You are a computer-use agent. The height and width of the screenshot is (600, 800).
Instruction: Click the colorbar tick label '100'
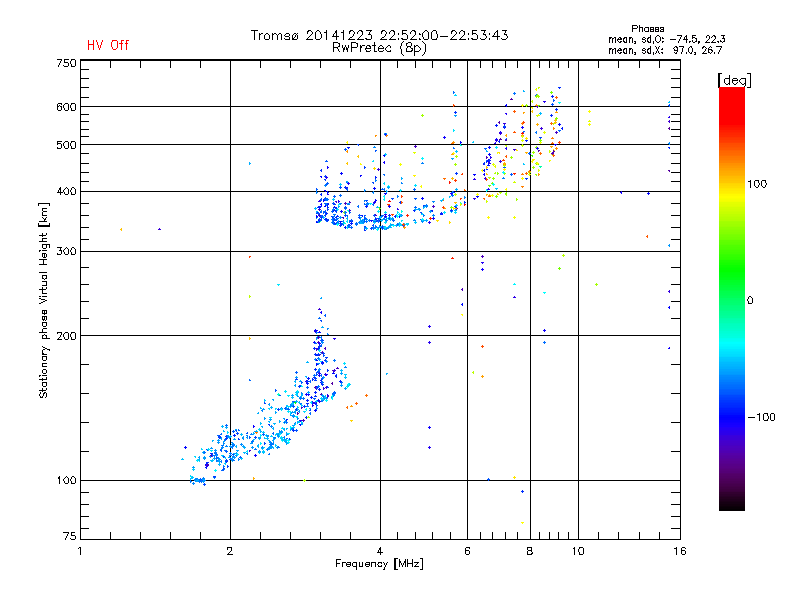click(x=757, y=184)
